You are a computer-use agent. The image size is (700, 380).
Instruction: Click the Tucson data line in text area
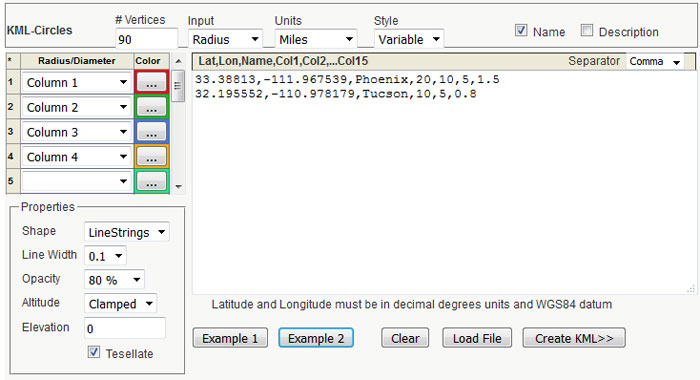pyautogui.click(x=336, y=94)
